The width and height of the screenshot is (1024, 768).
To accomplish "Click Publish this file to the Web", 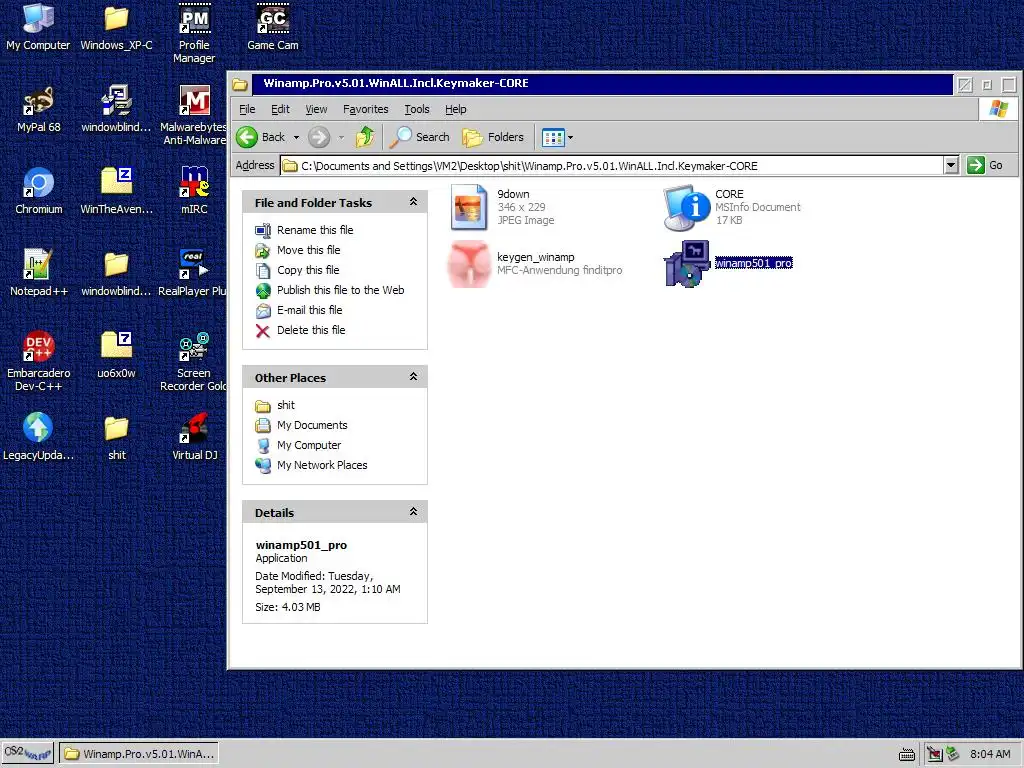I will coord(330,290).
